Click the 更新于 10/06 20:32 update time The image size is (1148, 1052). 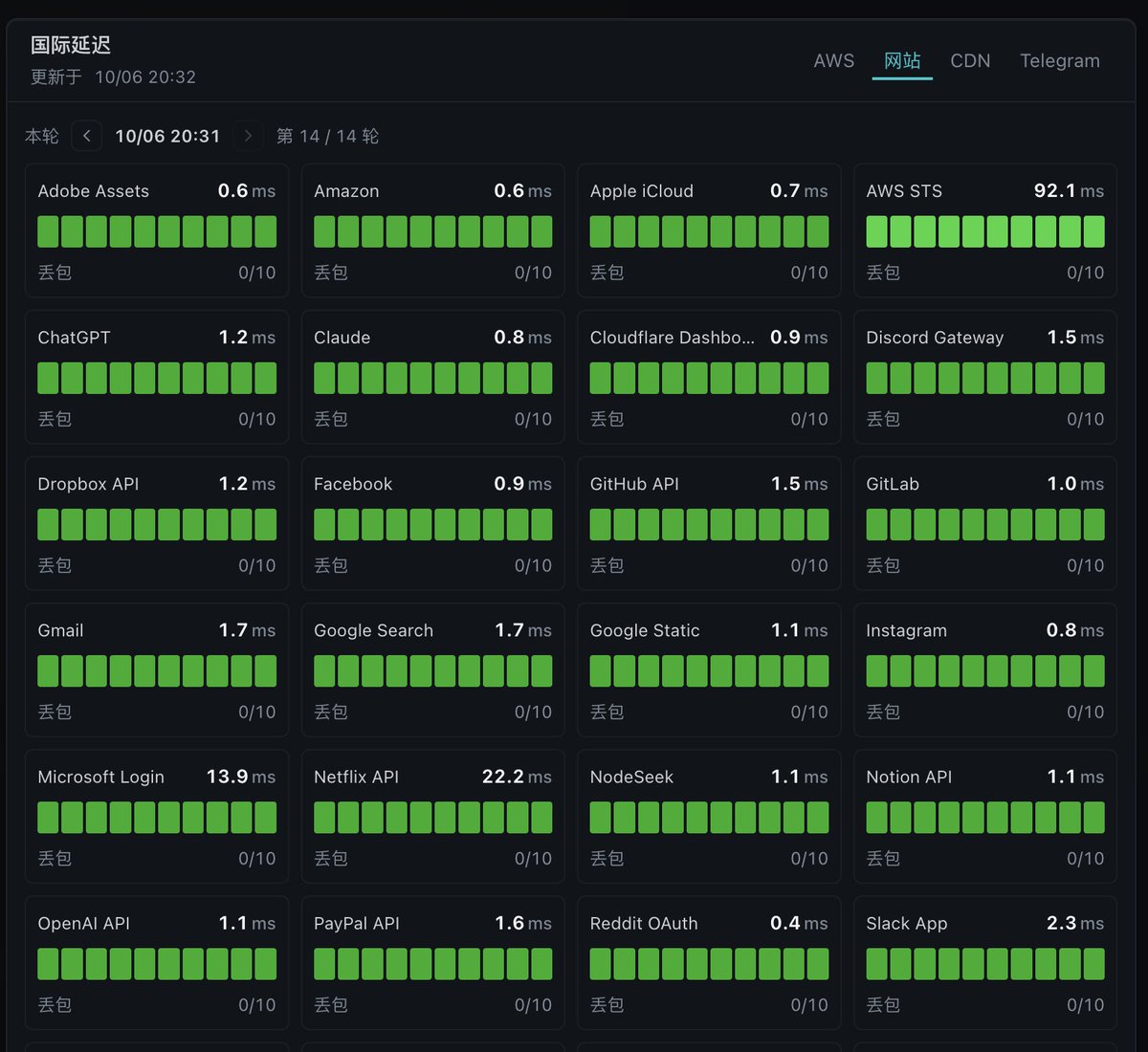(x=113, y=77)
